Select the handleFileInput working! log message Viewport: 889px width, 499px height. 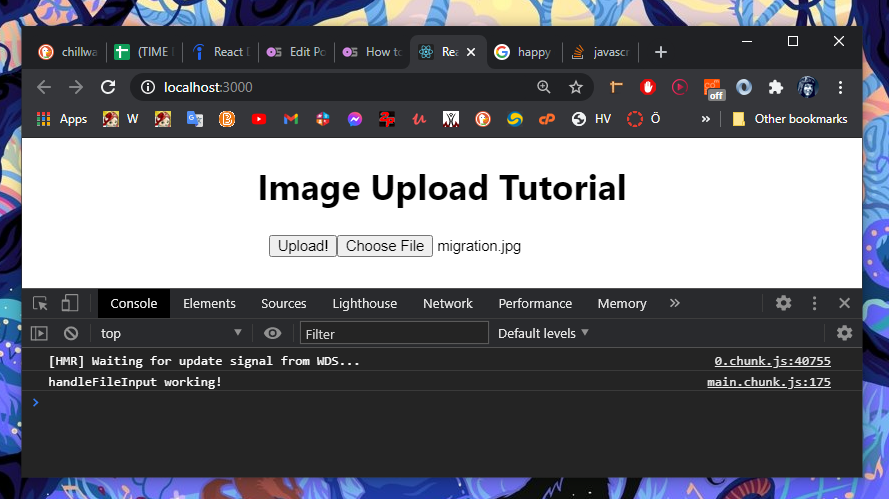click(x=135, y=382)
